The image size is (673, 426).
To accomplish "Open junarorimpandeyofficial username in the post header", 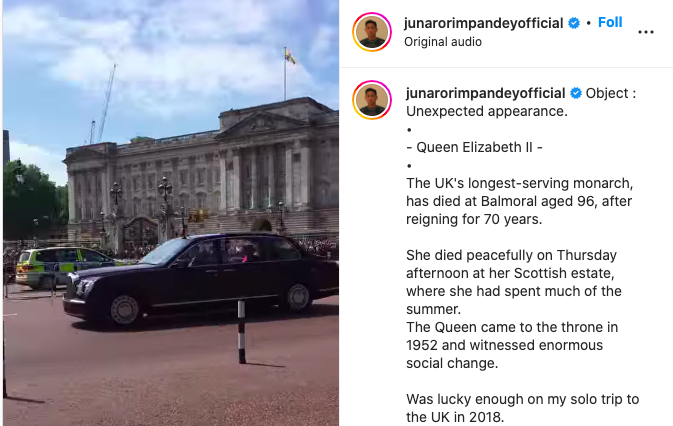I will 483,23.
